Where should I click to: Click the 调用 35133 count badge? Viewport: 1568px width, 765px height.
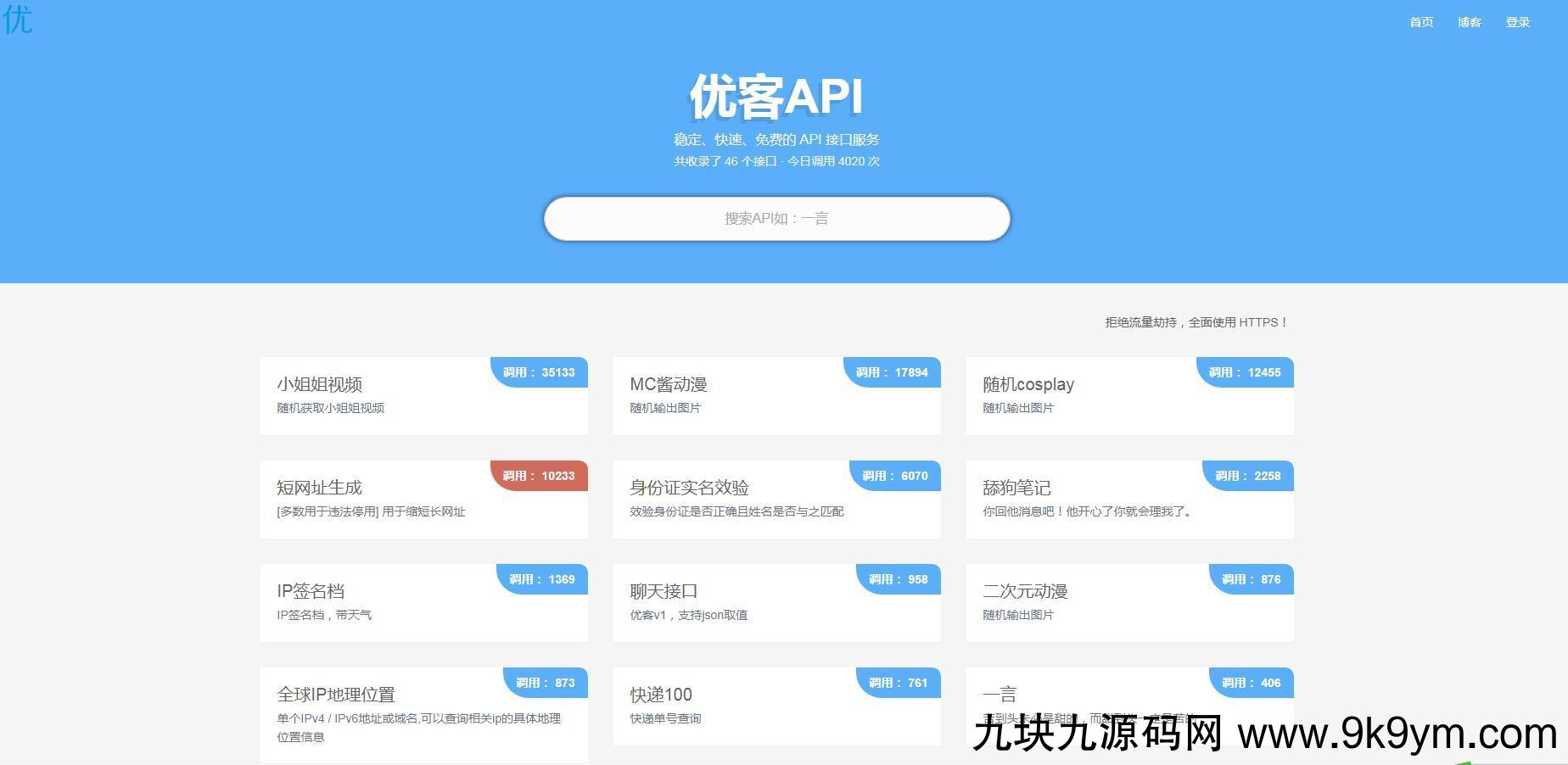tap(540, 372)
